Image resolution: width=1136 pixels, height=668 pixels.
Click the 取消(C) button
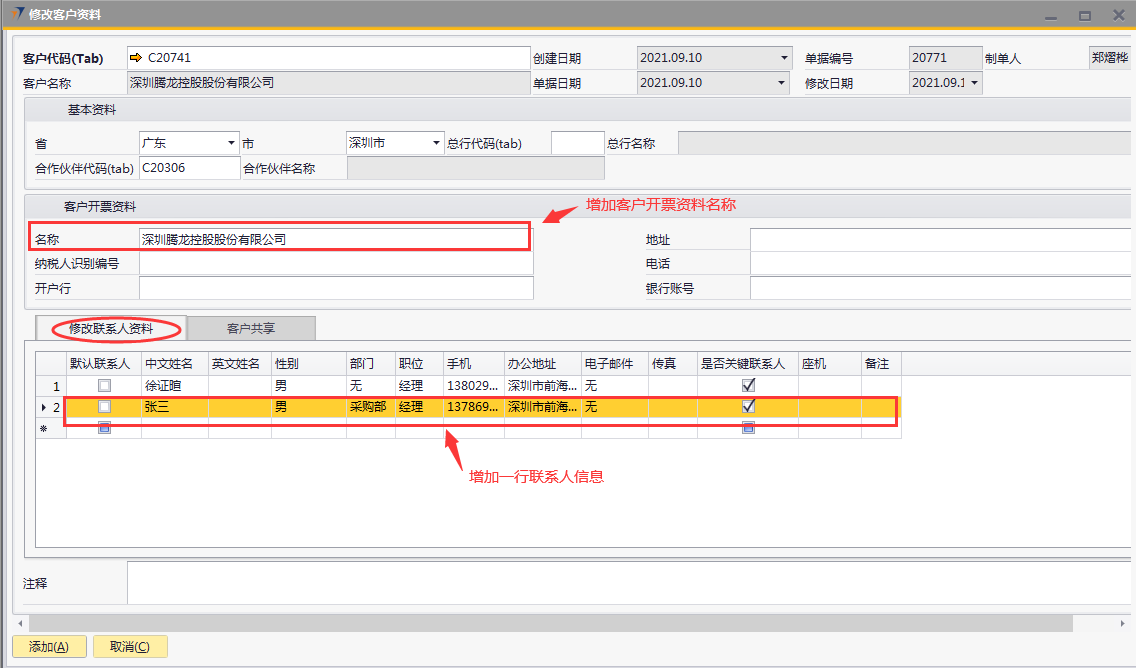[130, 647]
